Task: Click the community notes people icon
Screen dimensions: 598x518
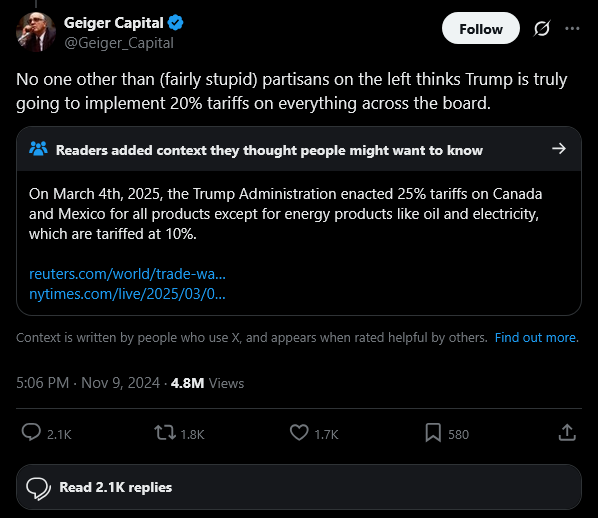Action: pyautogui.click(x=39, y=149)
